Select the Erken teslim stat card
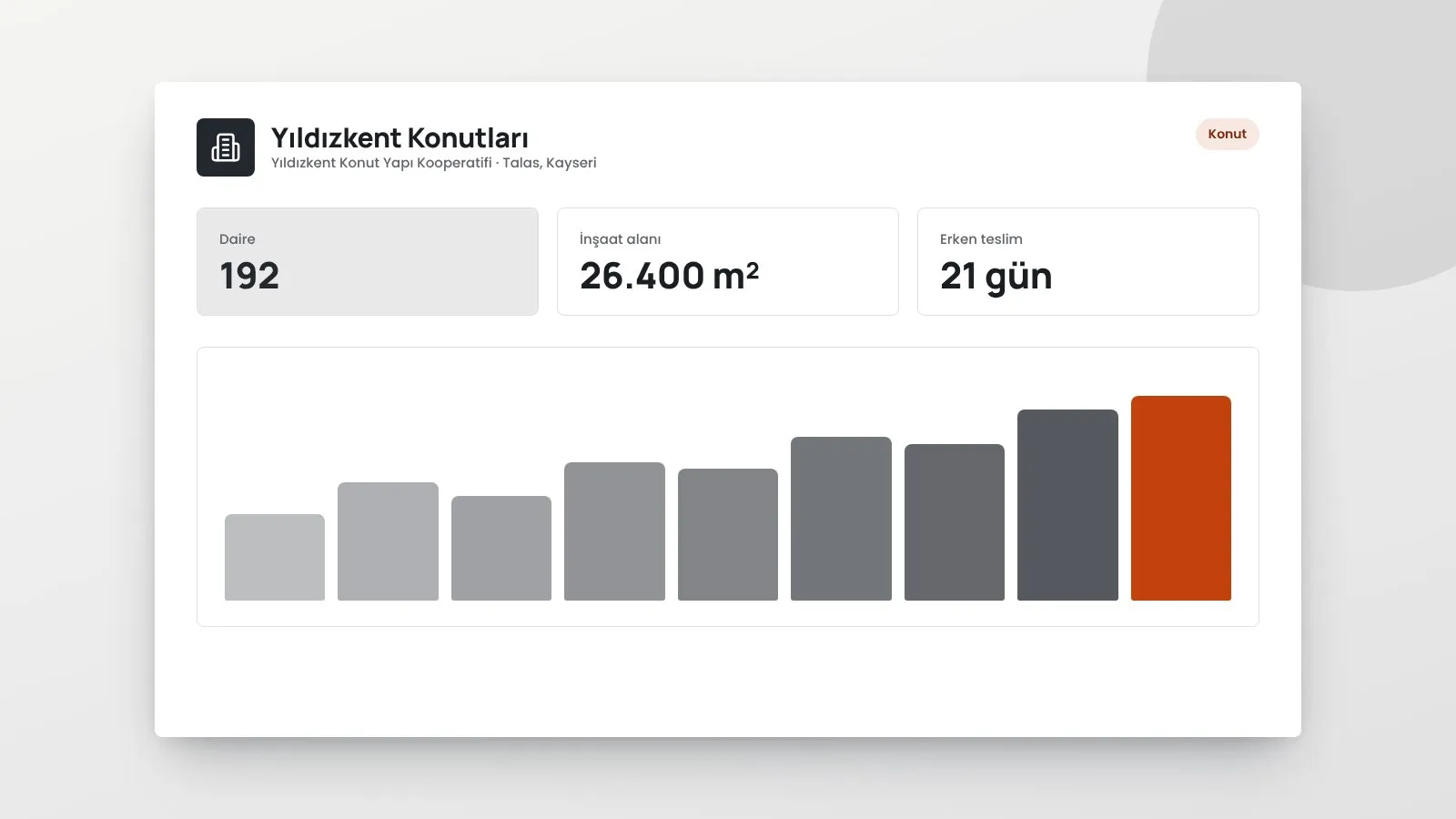Image resolution: width=1456 pixels, height=819 pixels. pos(1088,262)
